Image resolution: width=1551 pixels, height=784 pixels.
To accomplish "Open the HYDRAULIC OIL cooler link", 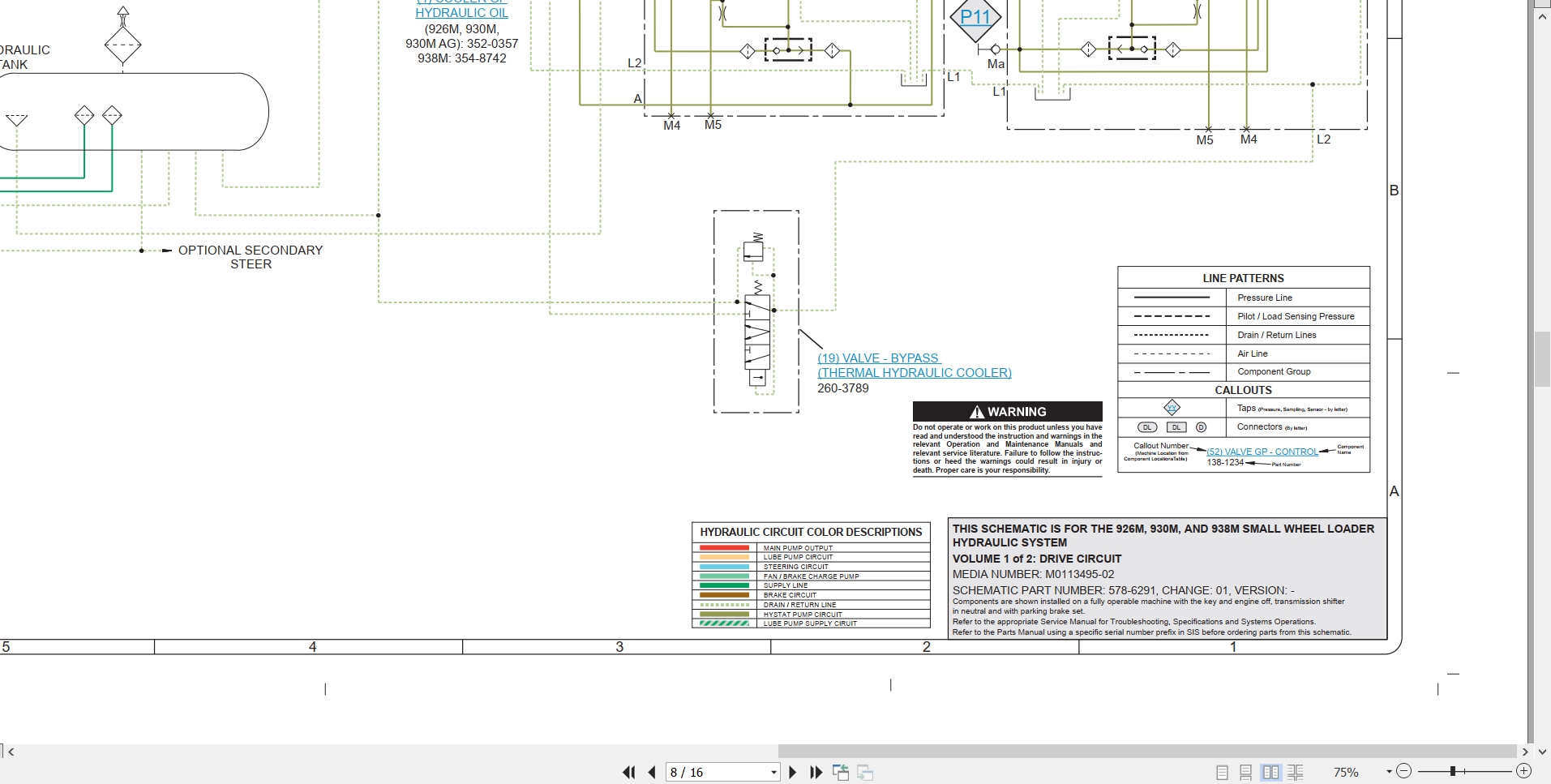I will pyautogui.click(x=462, y=13).
